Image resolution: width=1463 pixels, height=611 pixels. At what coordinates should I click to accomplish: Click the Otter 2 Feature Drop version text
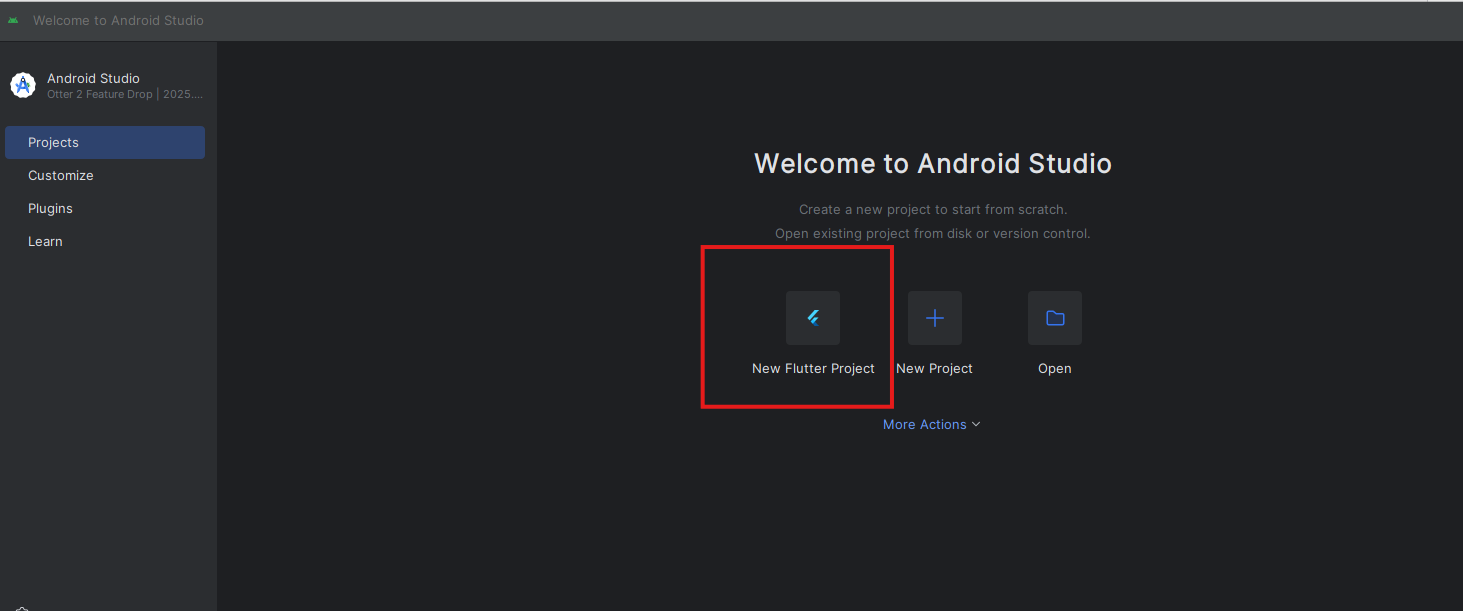[124, 94]
